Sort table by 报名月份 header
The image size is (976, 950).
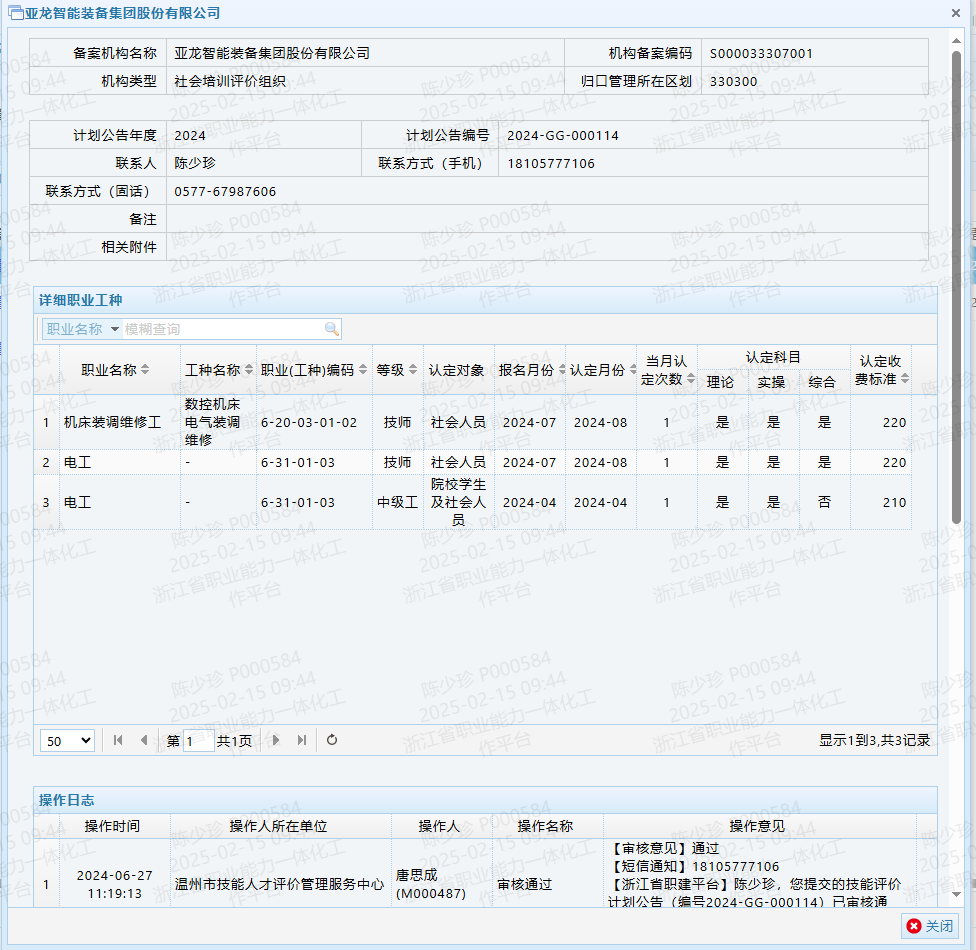click(x=527, y=370)
